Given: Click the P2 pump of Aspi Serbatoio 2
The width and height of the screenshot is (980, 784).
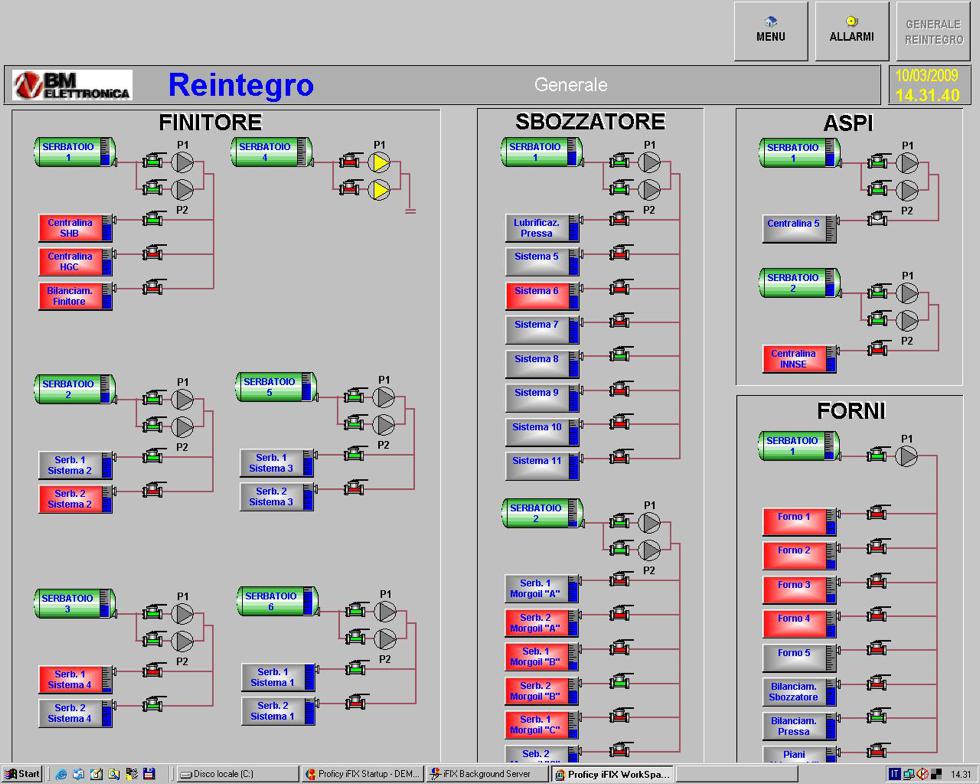Looking at the screenshot, I should [x=906, y=321].
